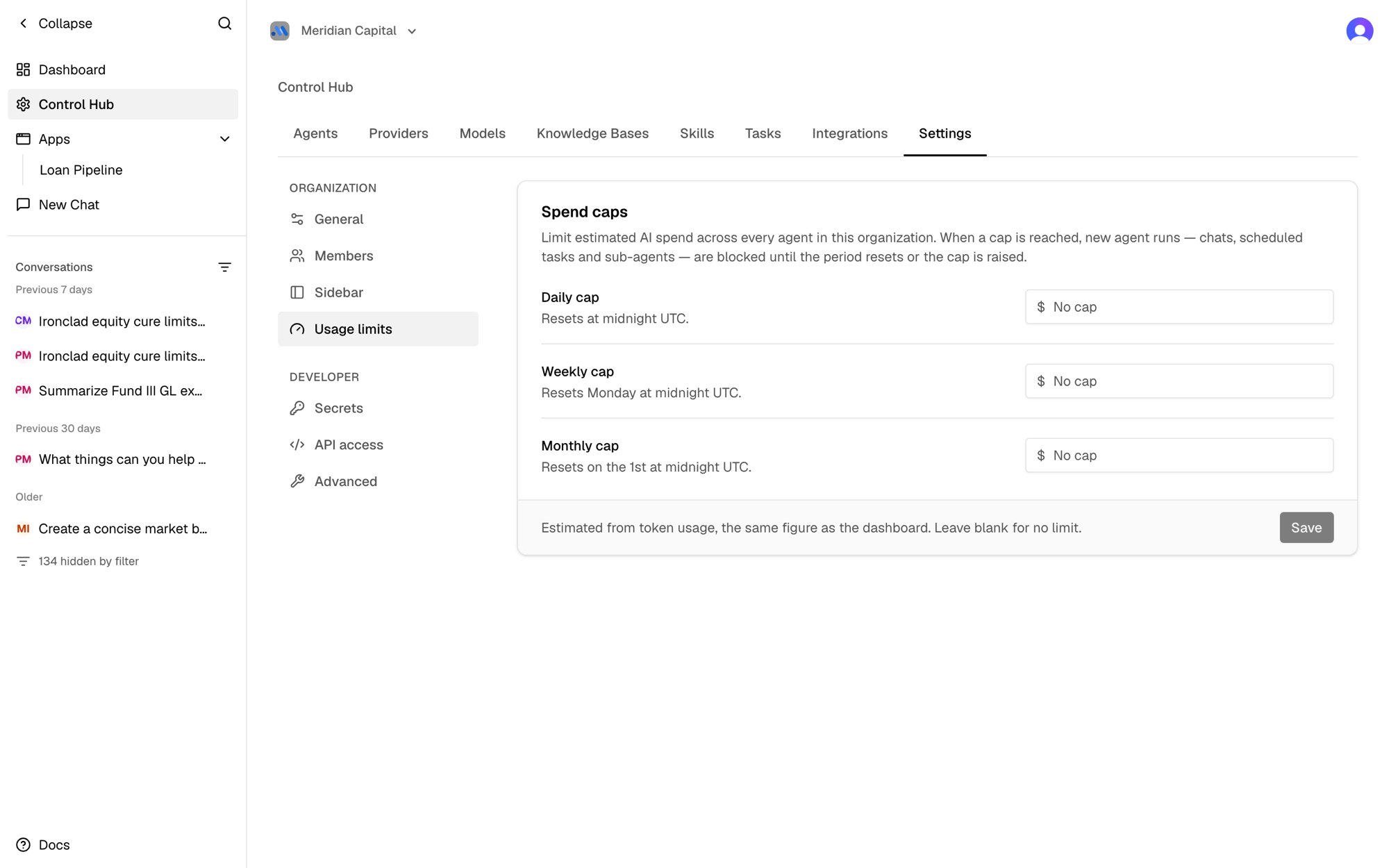Click the Docs help circle icon

pyautogui.click(x=23, y=844)
